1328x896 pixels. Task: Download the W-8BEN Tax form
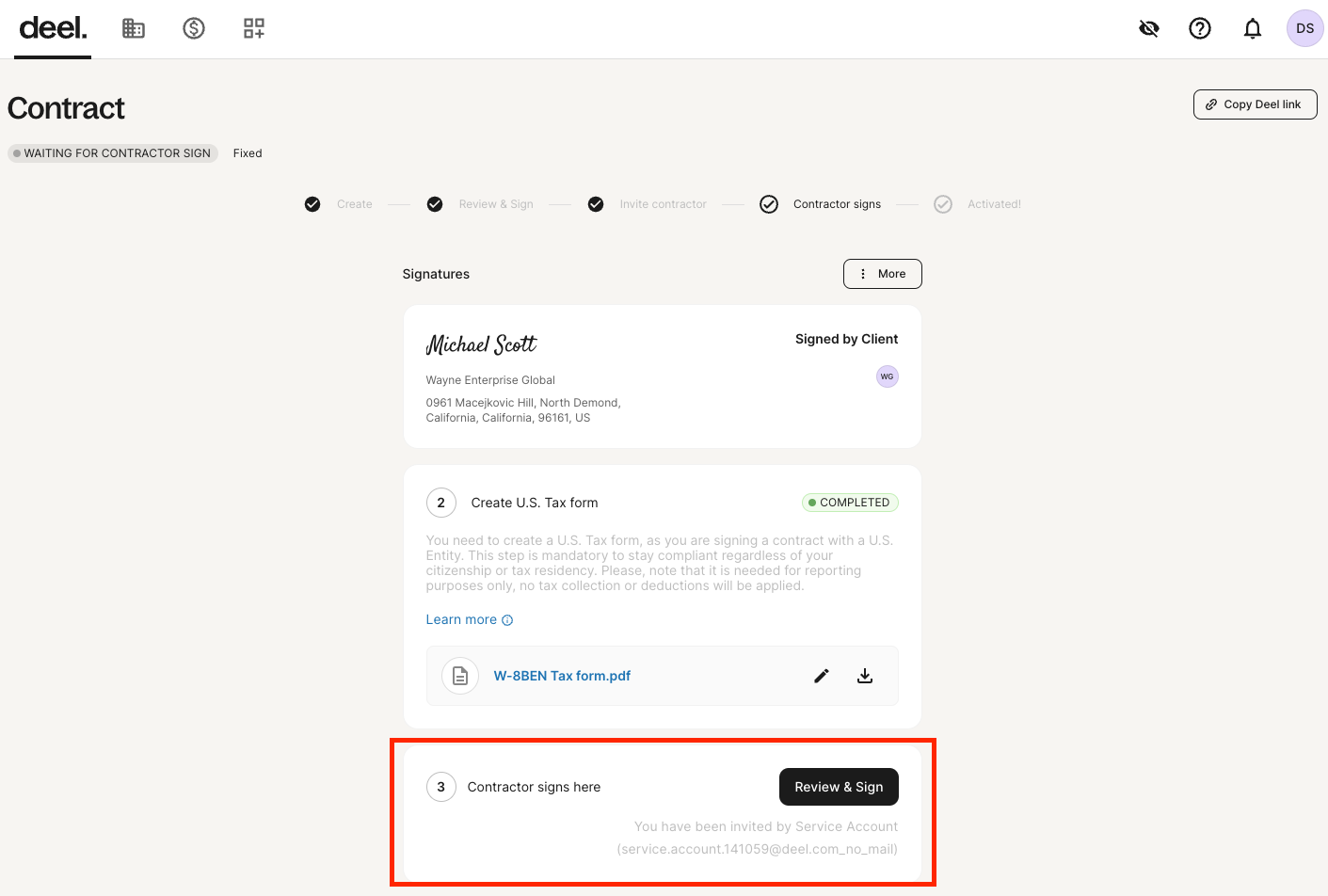point(865,676)
